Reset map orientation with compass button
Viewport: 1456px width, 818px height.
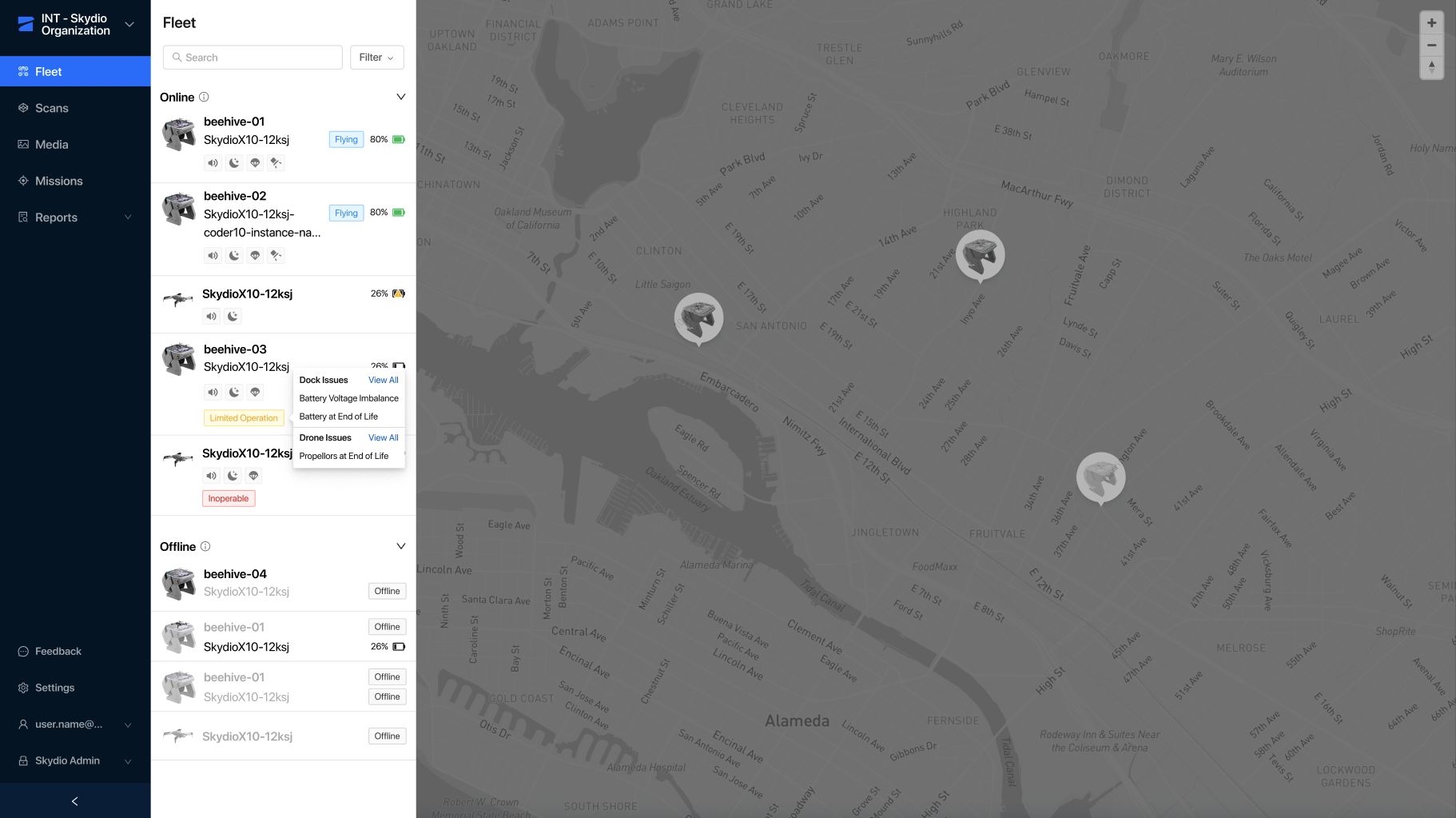(x=1431, y=67)
